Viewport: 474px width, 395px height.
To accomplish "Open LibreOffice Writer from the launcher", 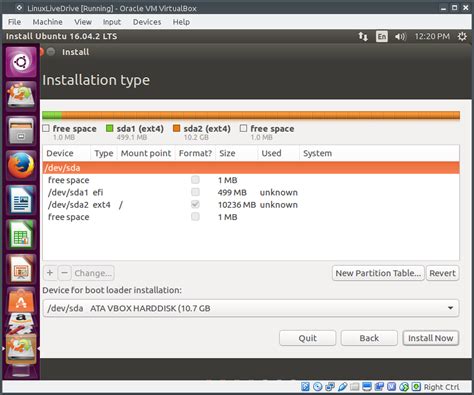I will coord(21,200).
